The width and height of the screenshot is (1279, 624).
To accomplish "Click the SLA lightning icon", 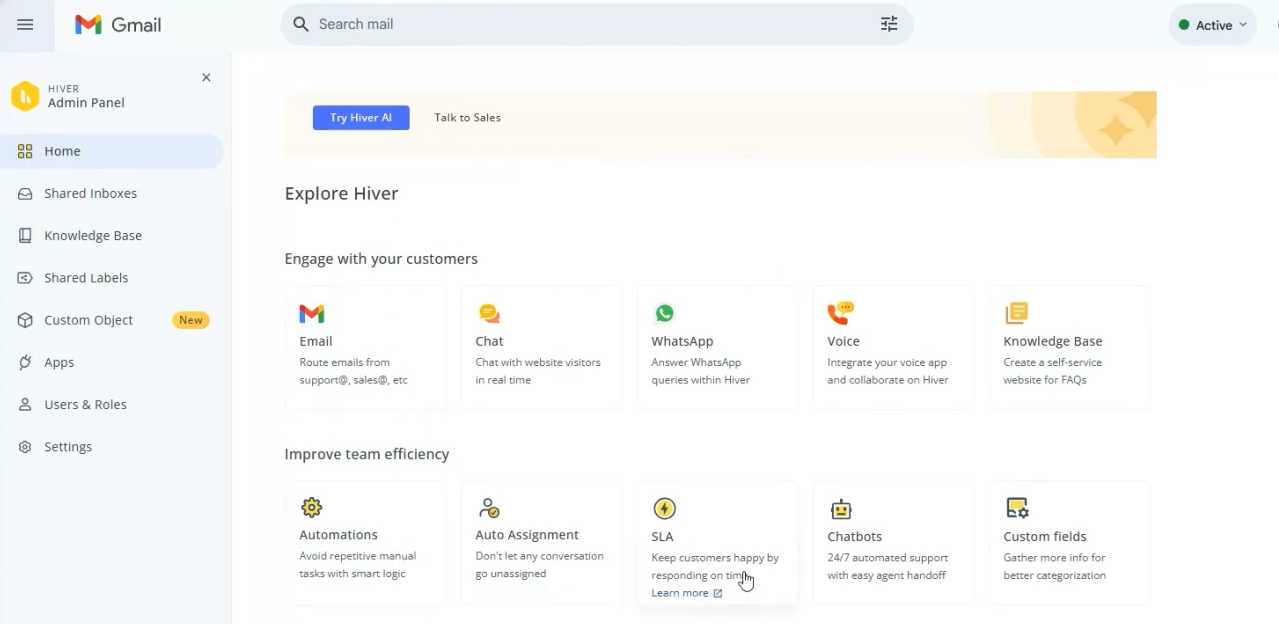I will tap(664, 508).
